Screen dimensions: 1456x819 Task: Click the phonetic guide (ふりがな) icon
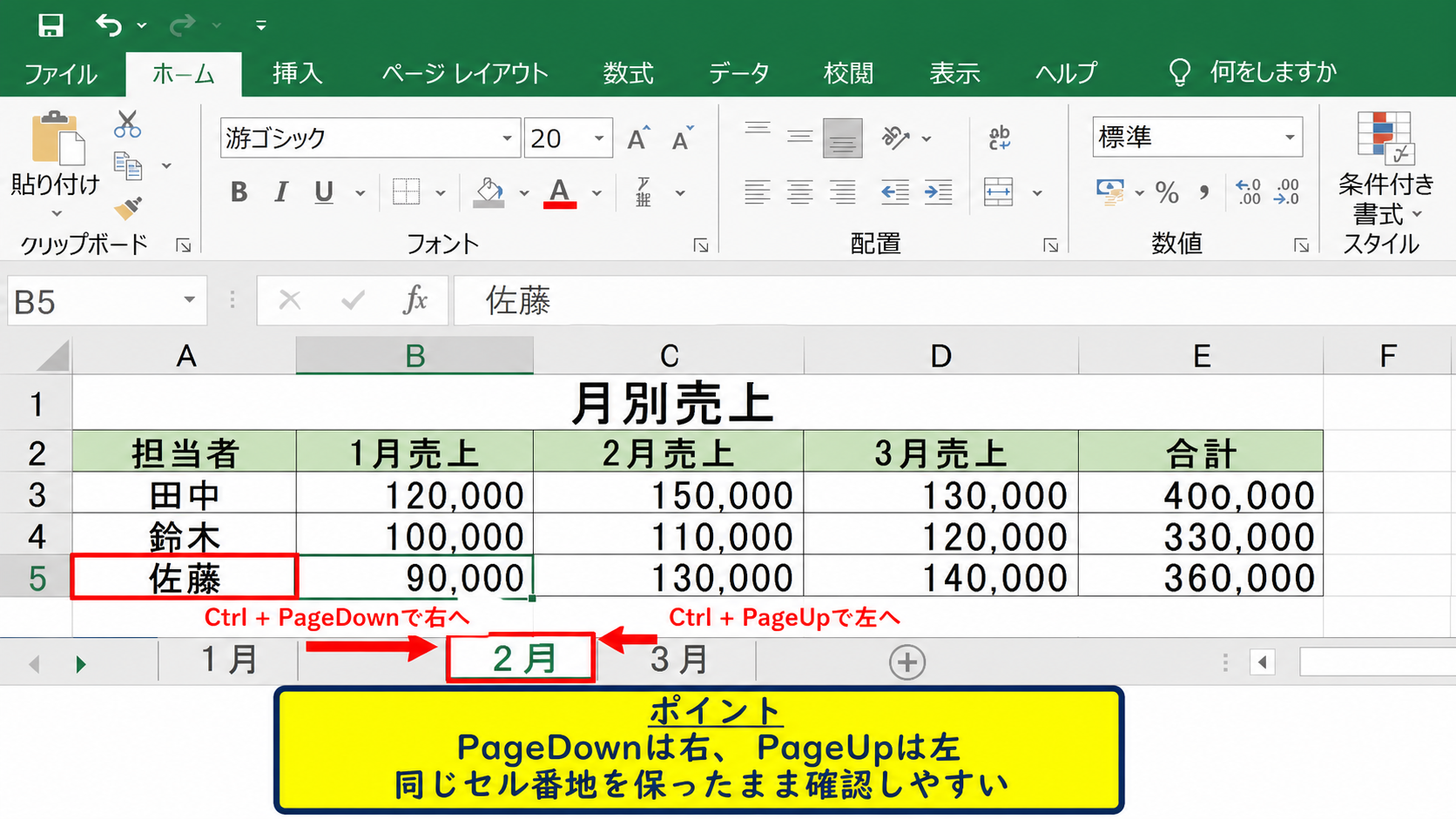(644, 192)
